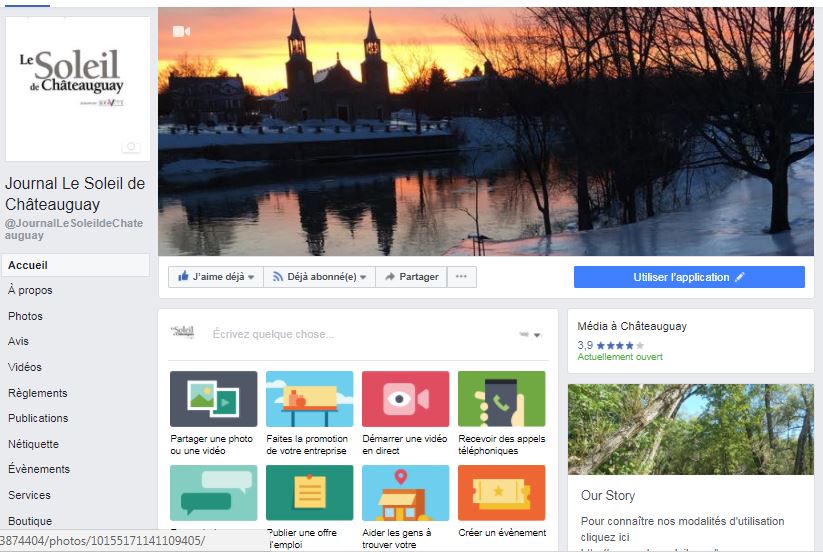This screenshot has width=823, height=552.
Task: Open the Déjà abonné(e) dropdown
Action: coord(319,277)
